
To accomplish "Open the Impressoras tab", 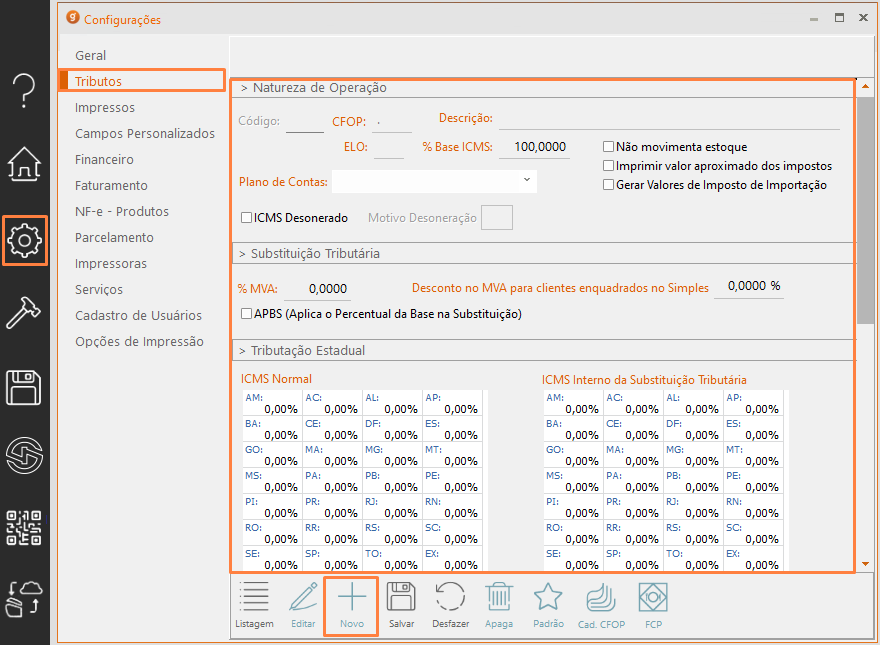I will 111,263.
